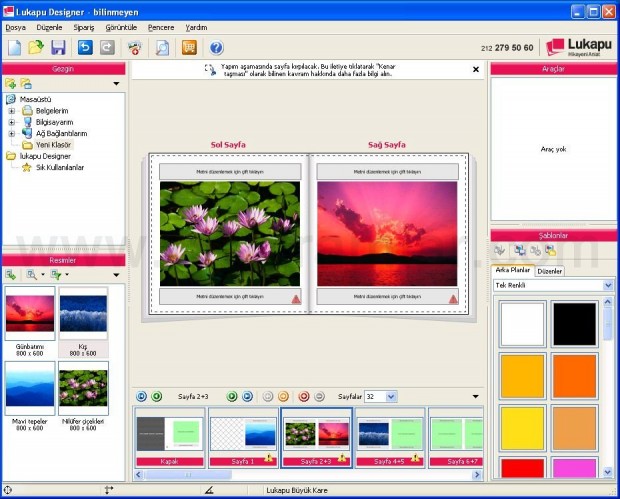The width and height of the screenshot is (620, 499).
Task: Click the New project toolbar icon
Action: [15, 47]
